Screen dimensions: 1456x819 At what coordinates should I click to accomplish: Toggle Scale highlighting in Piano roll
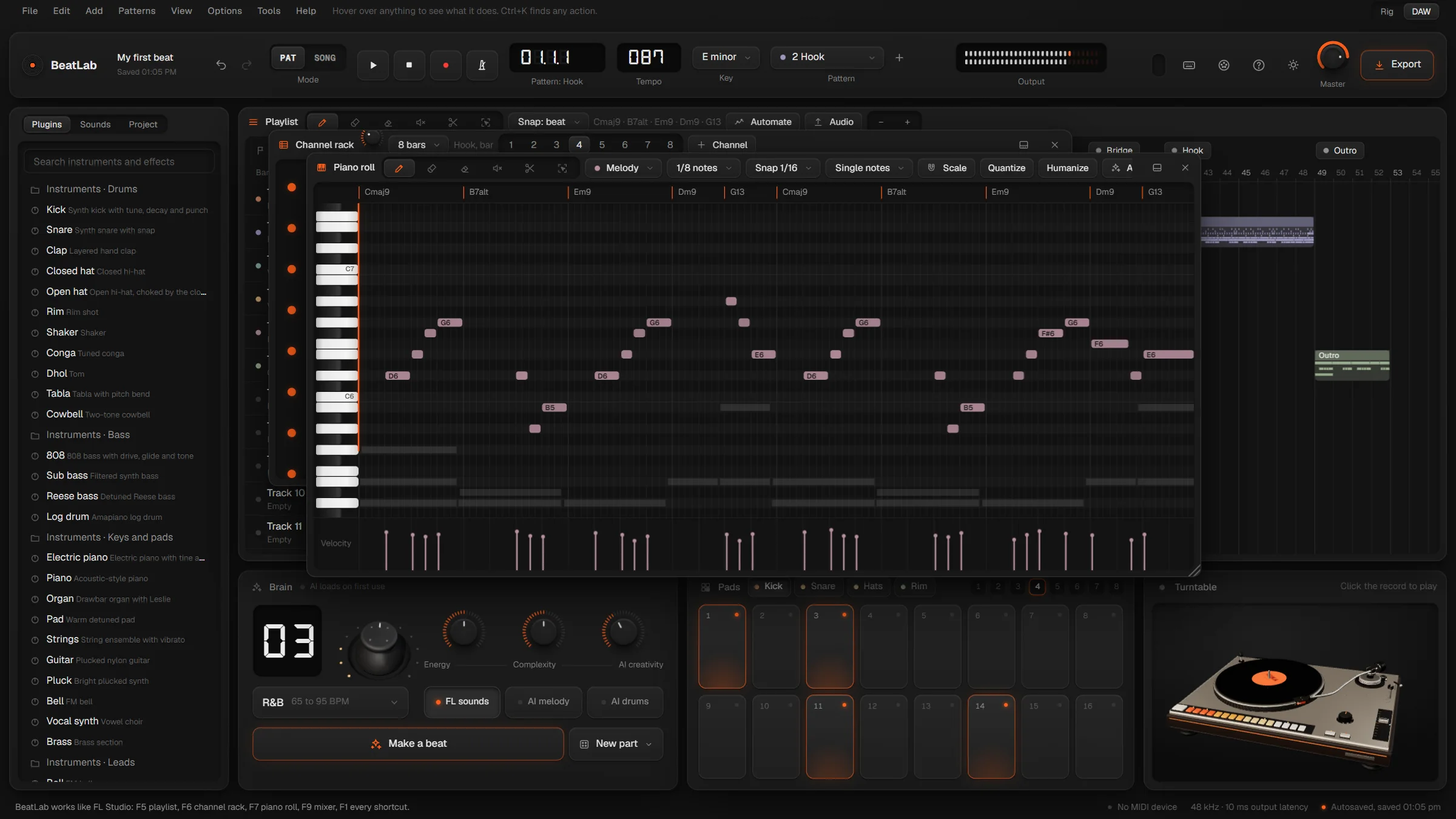[946, 168]
